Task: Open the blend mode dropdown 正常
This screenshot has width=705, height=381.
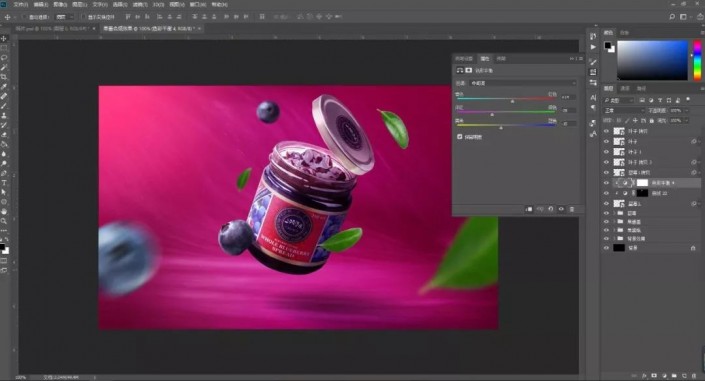Action: 624,110
